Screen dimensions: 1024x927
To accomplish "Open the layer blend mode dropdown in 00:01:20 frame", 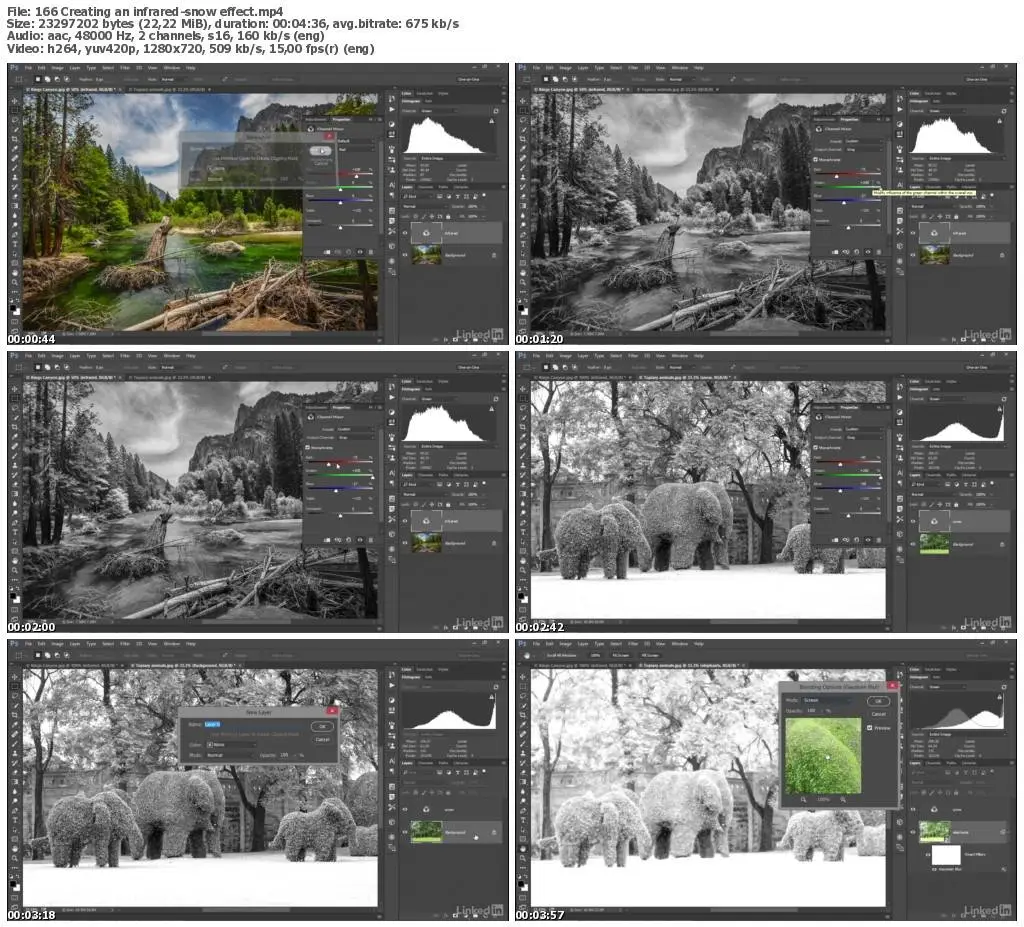I will 933,206.
